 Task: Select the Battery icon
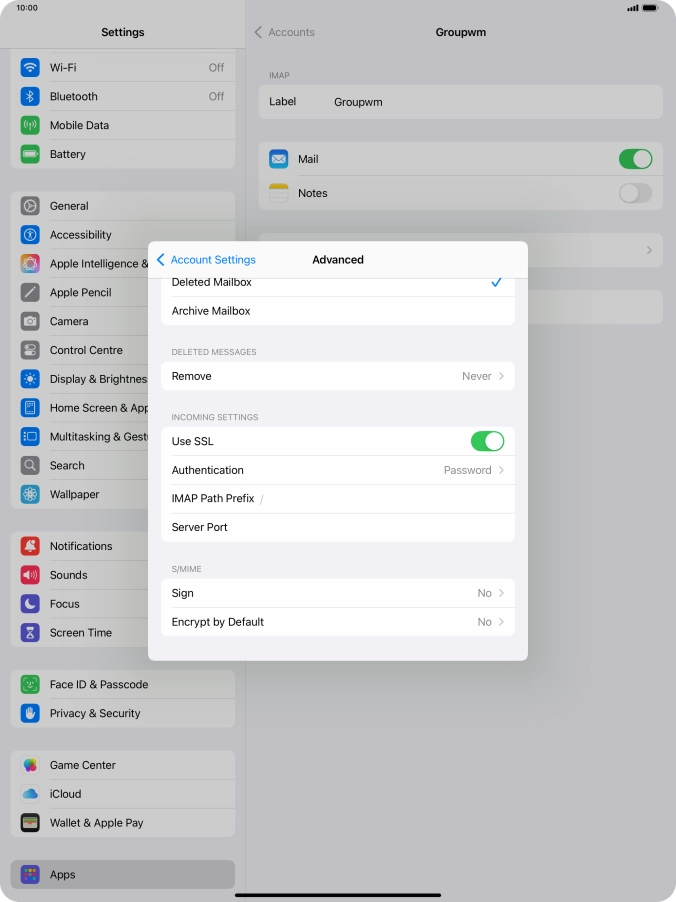30,155
